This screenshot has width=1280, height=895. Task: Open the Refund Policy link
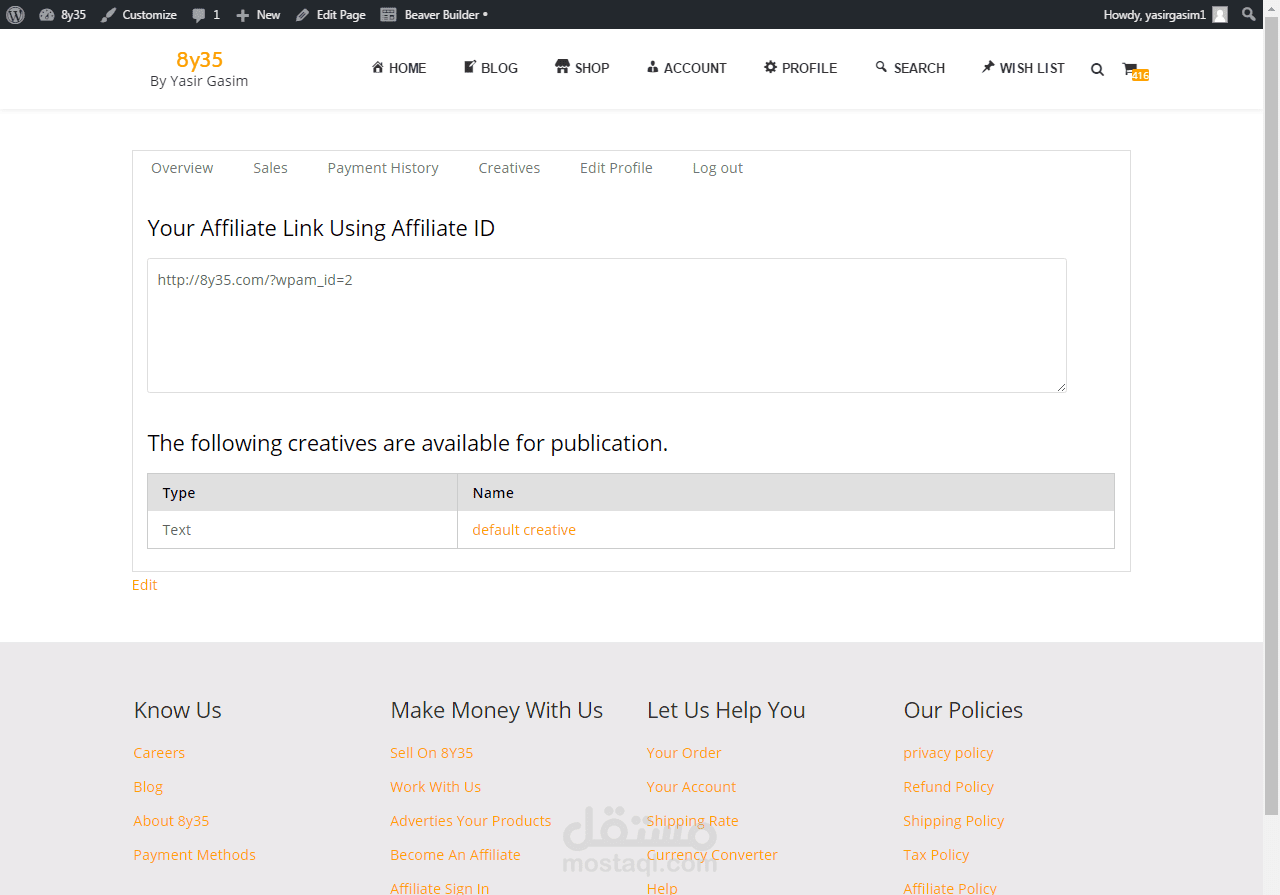(x=948, y=787)
